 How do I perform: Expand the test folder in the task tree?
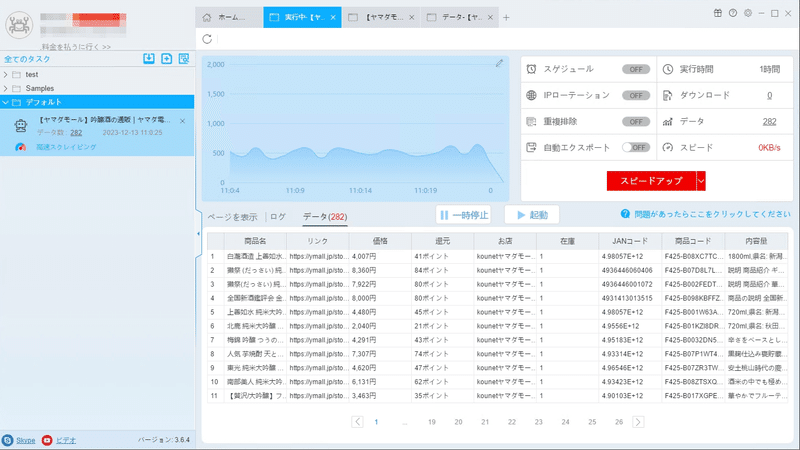click(x=6, y=74)
